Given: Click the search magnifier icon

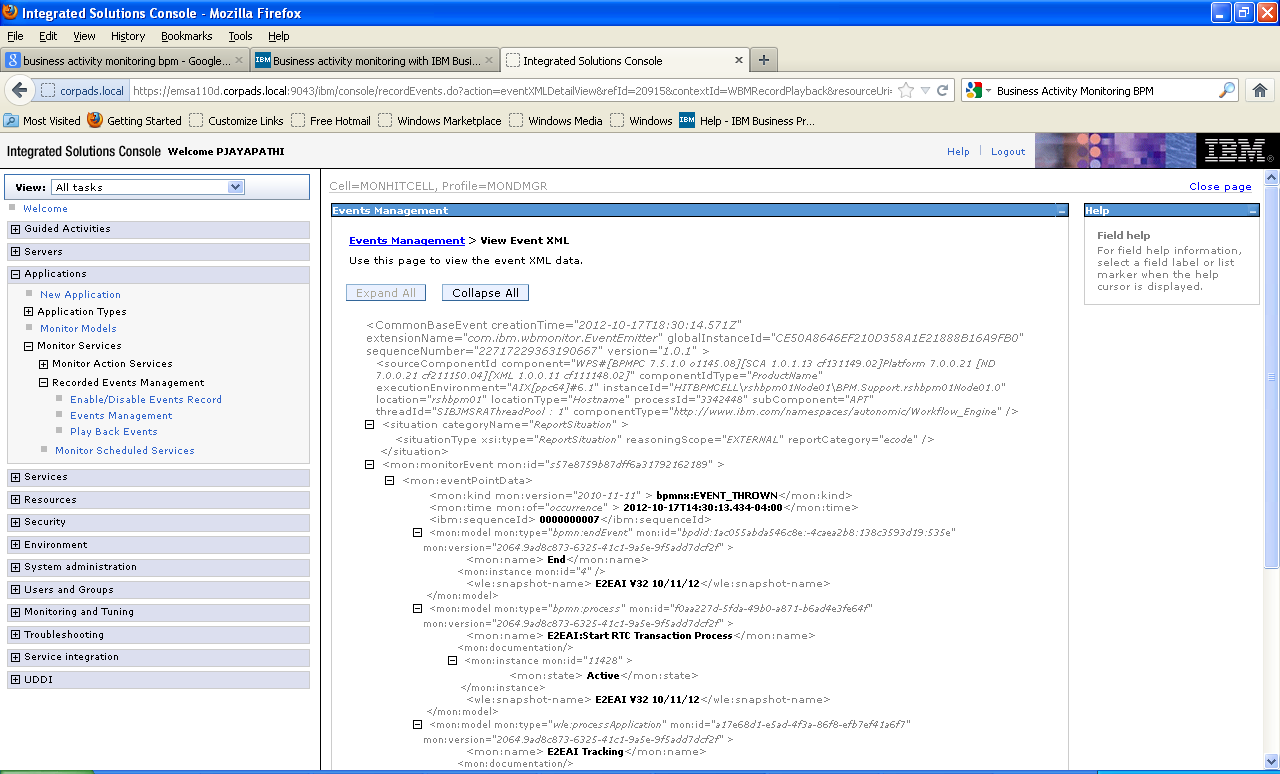Looking at the screenshot, I should [x=1227, y=90].
